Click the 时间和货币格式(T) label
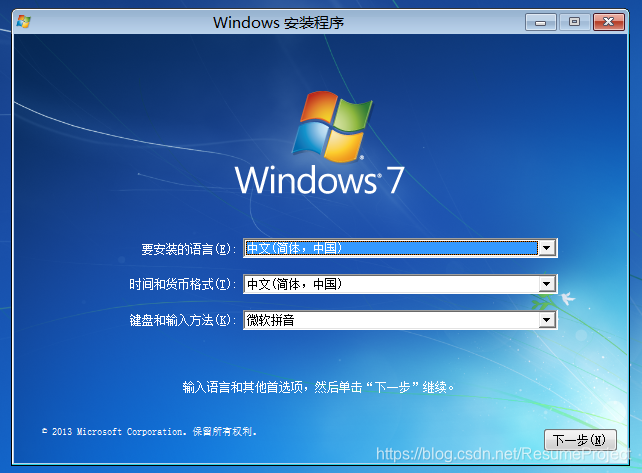Image resolution: width=642 pixels, height=473 pixels. tap(183, 284)
